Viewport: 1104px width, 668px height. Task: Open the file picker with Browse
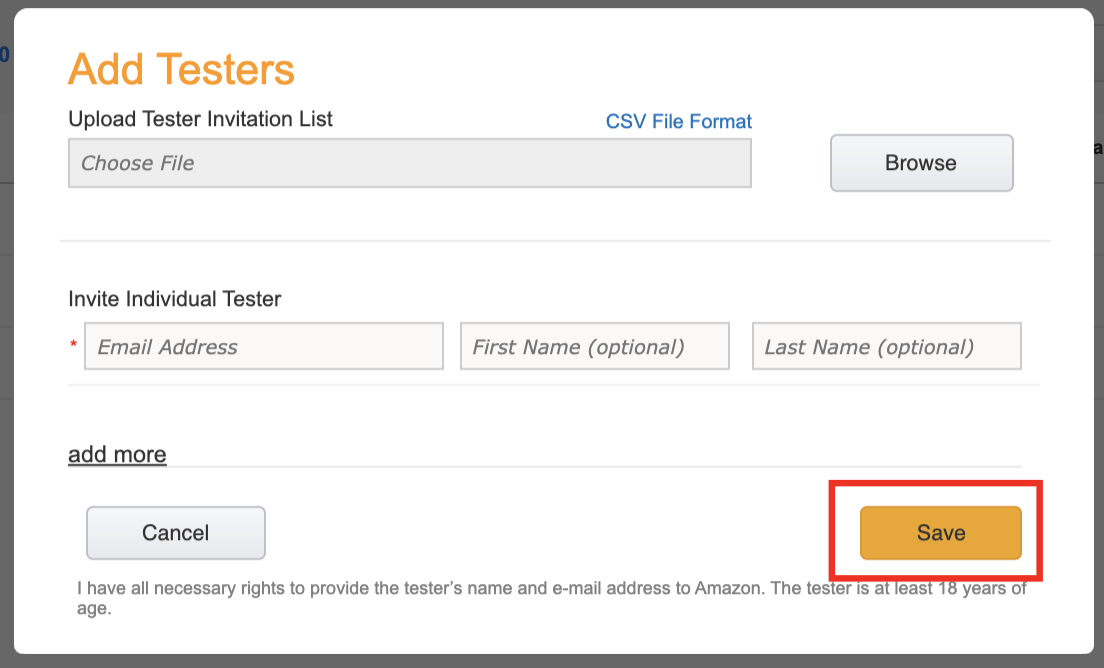pyautogui.click(x=922, y=163)
